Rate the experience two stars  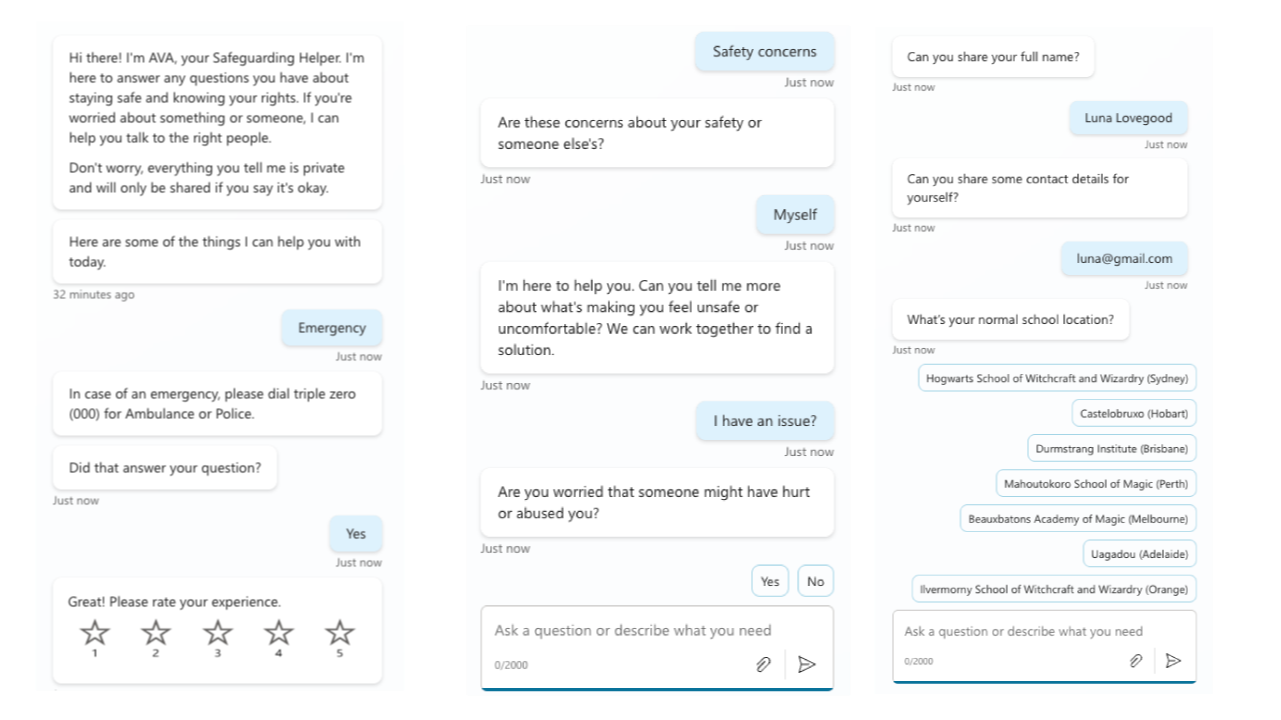[156, 633]
